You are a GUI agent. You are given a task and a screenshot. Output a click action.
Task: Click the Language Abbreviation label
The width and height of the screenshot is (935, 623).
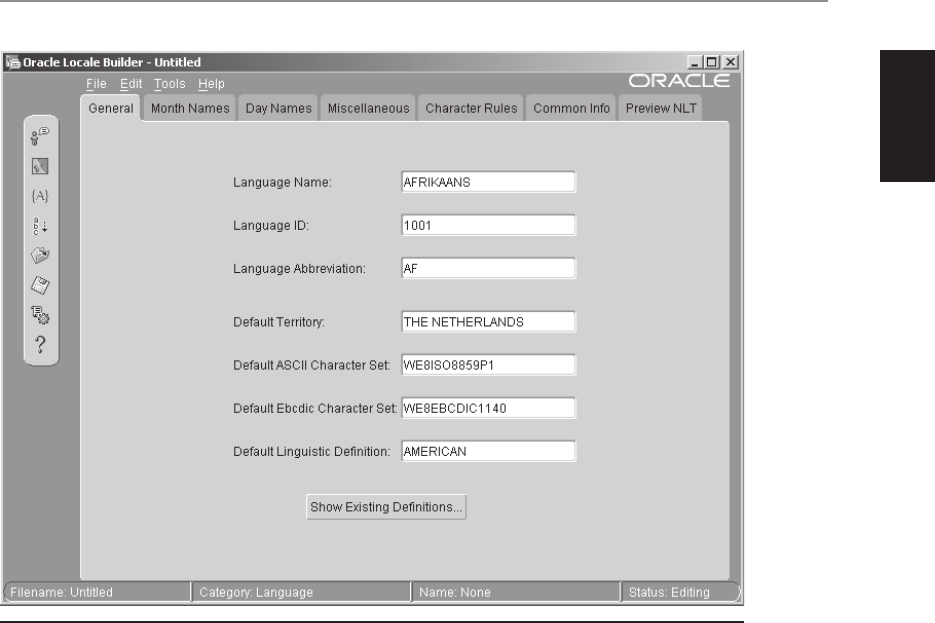(299, 269)
